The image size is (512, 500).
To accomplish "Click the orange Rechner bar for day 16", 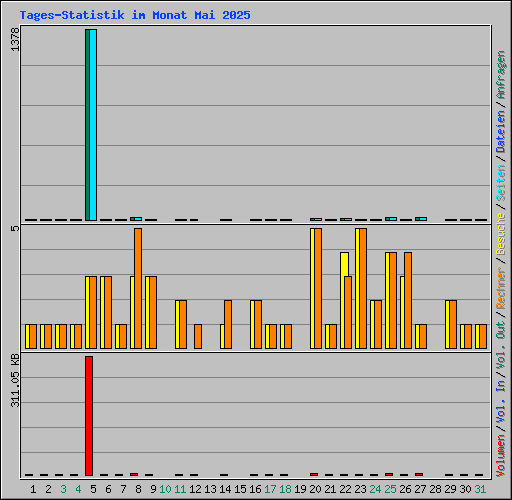I will [258, 325].
